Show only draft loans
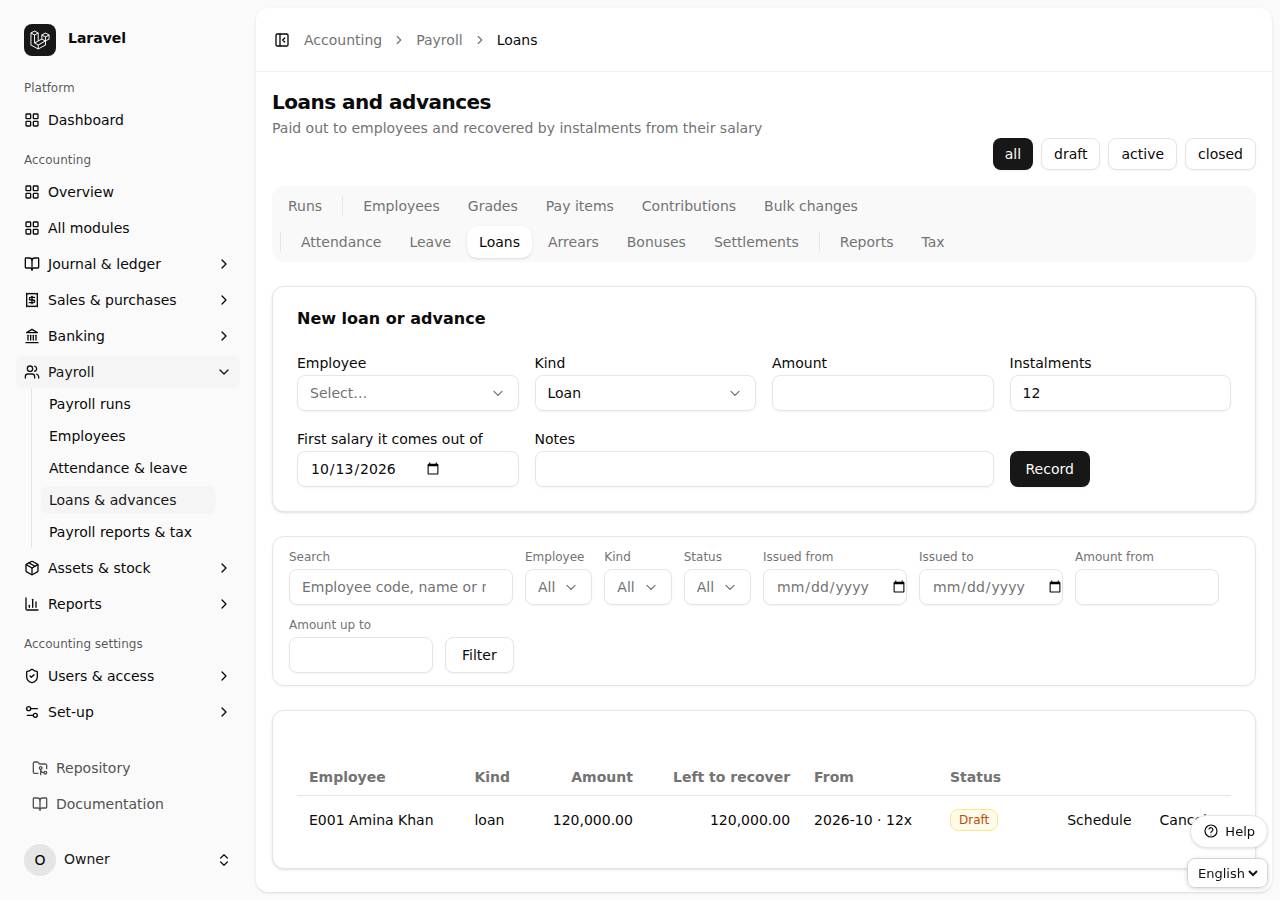Viewport: 1280px width, 900px height. [x=1070, y=154]
